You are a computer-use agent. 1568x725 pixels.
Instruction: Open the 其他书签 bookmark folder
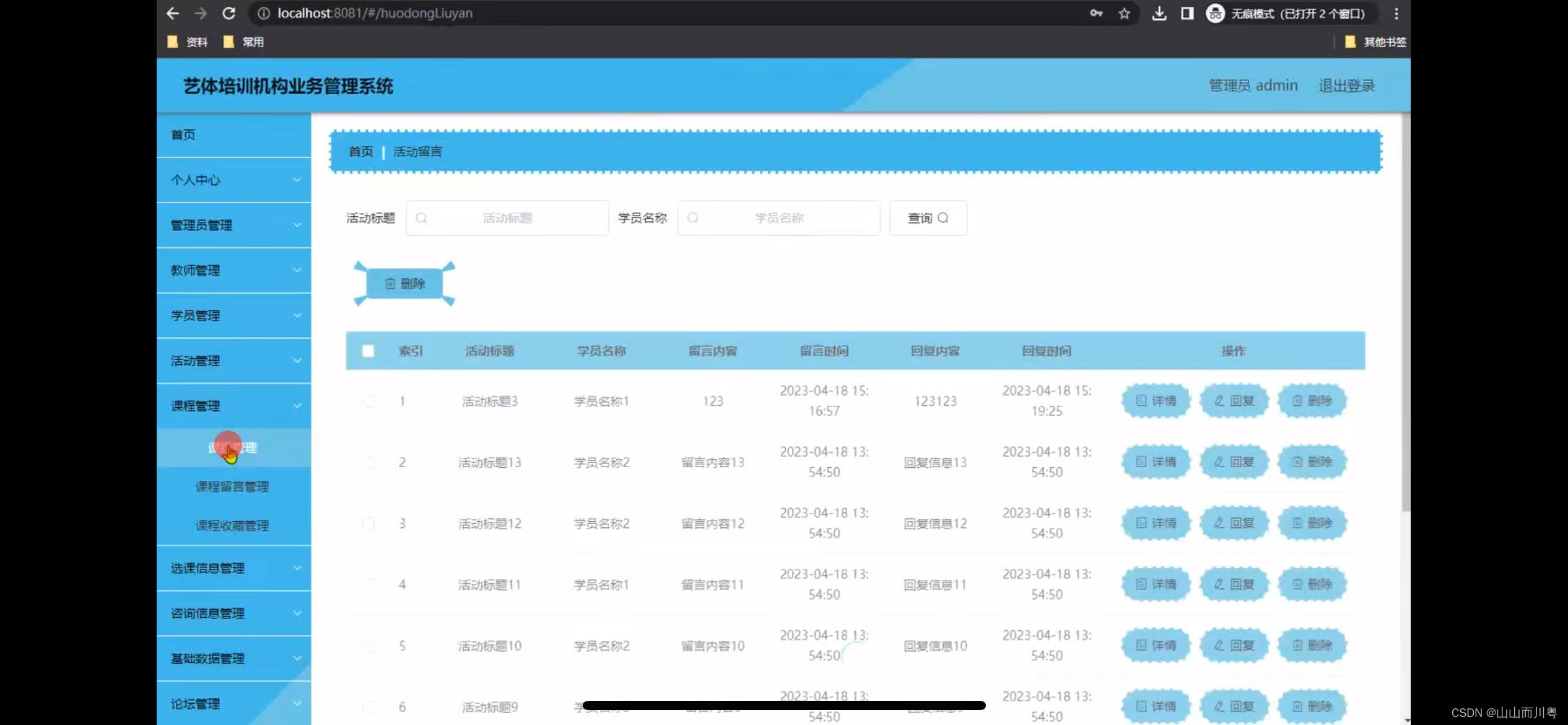pyautogui.click(x=1375, y=42)
